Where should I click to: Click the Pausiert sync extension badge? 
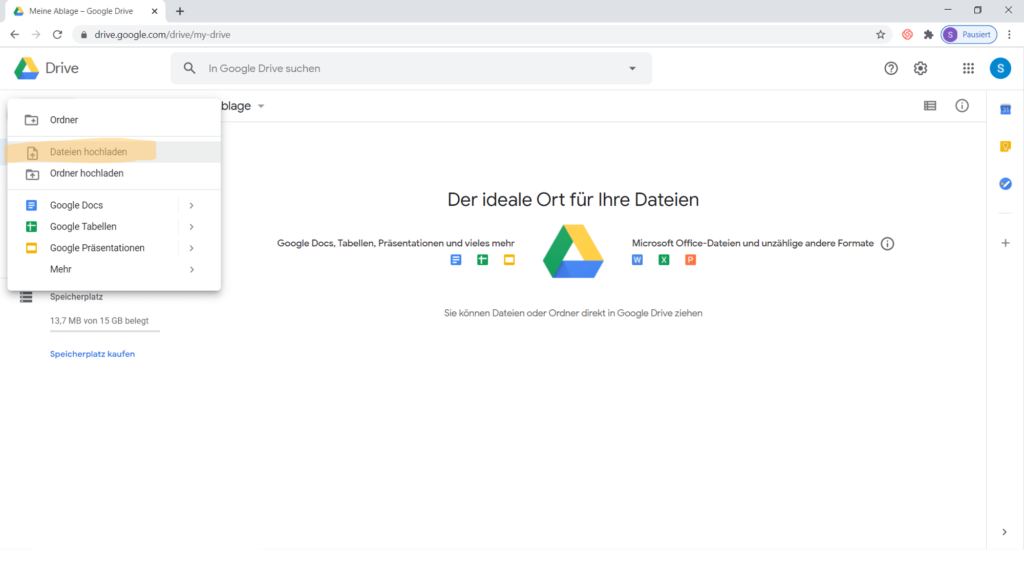[968, 33]
